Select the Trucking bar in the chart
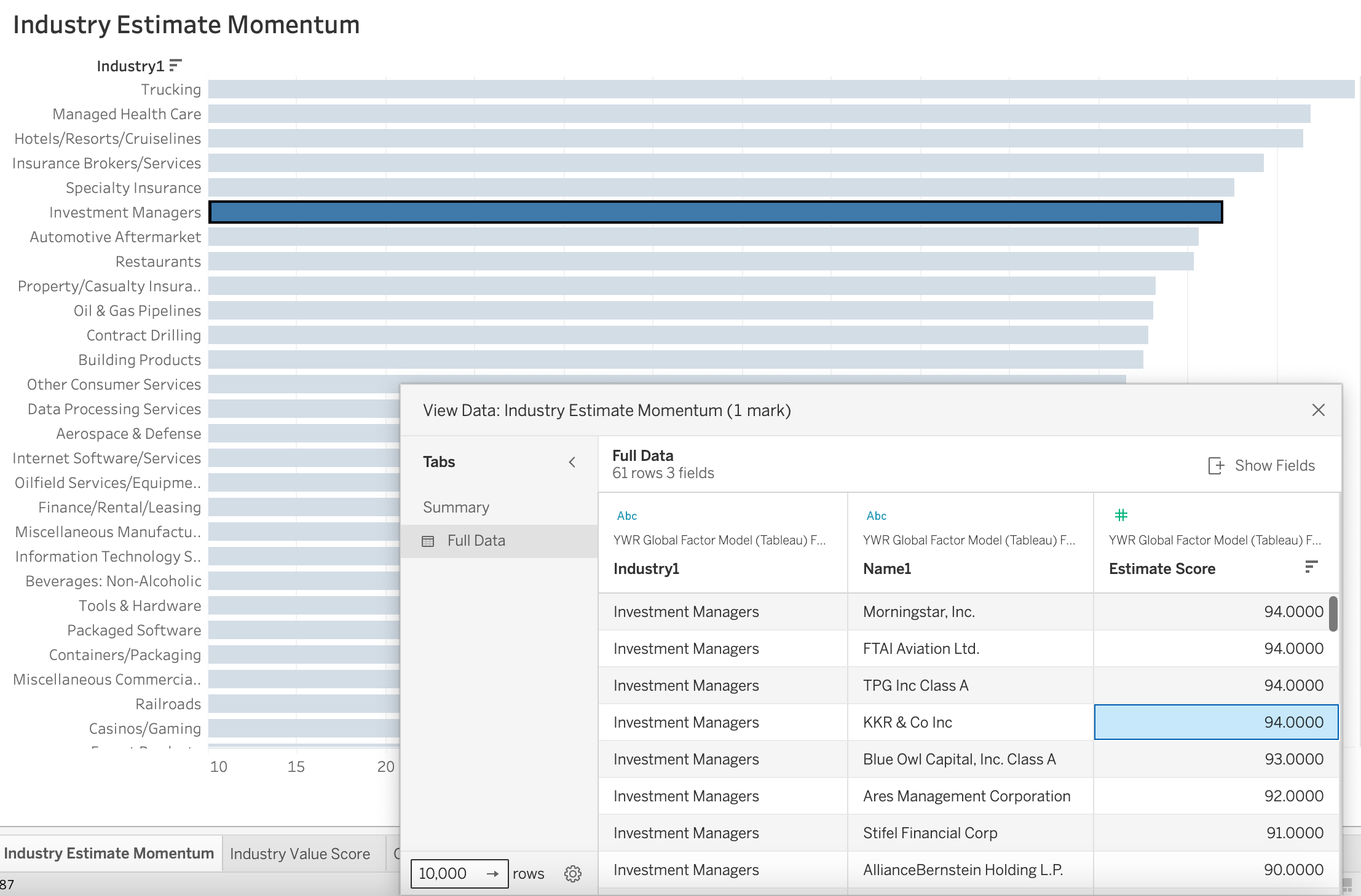 [x=781, y=89]
